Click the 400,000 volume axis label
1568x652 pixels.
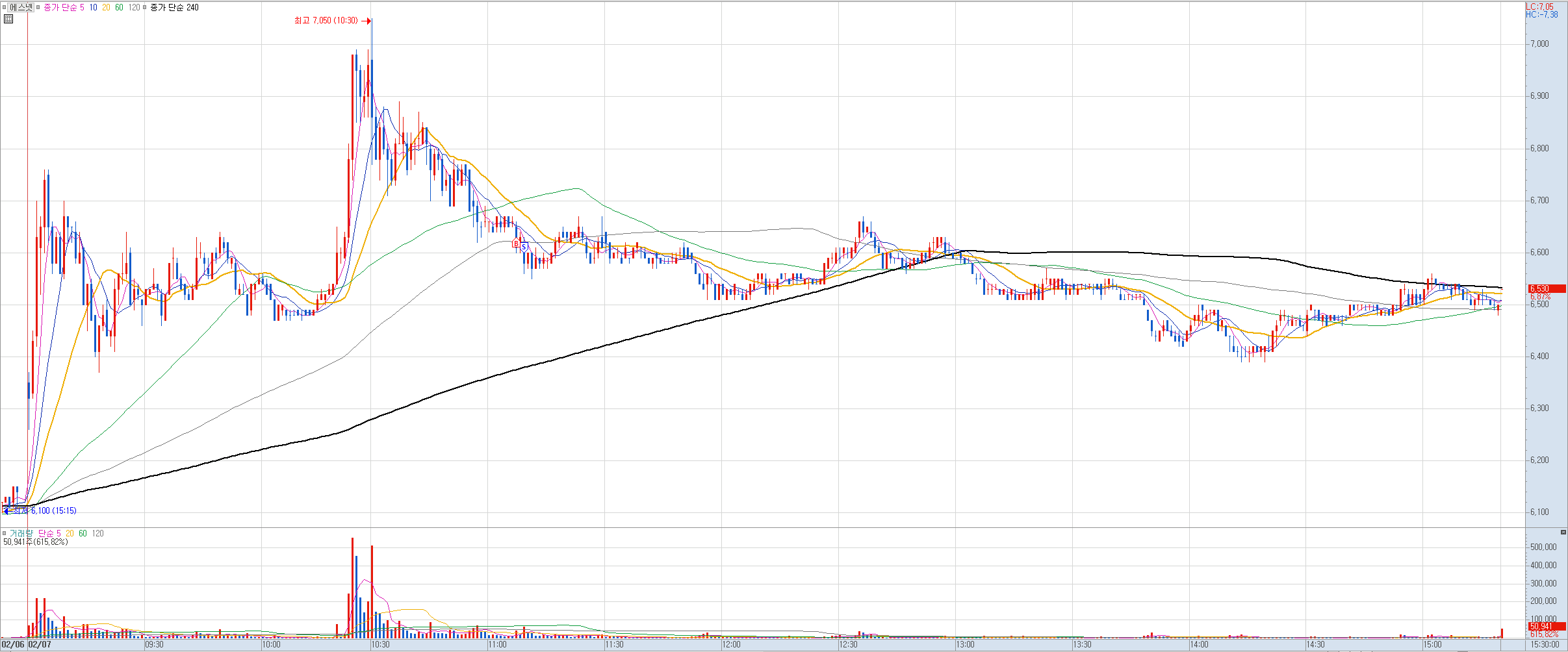pyautogui.click(x=1543, y=566)
